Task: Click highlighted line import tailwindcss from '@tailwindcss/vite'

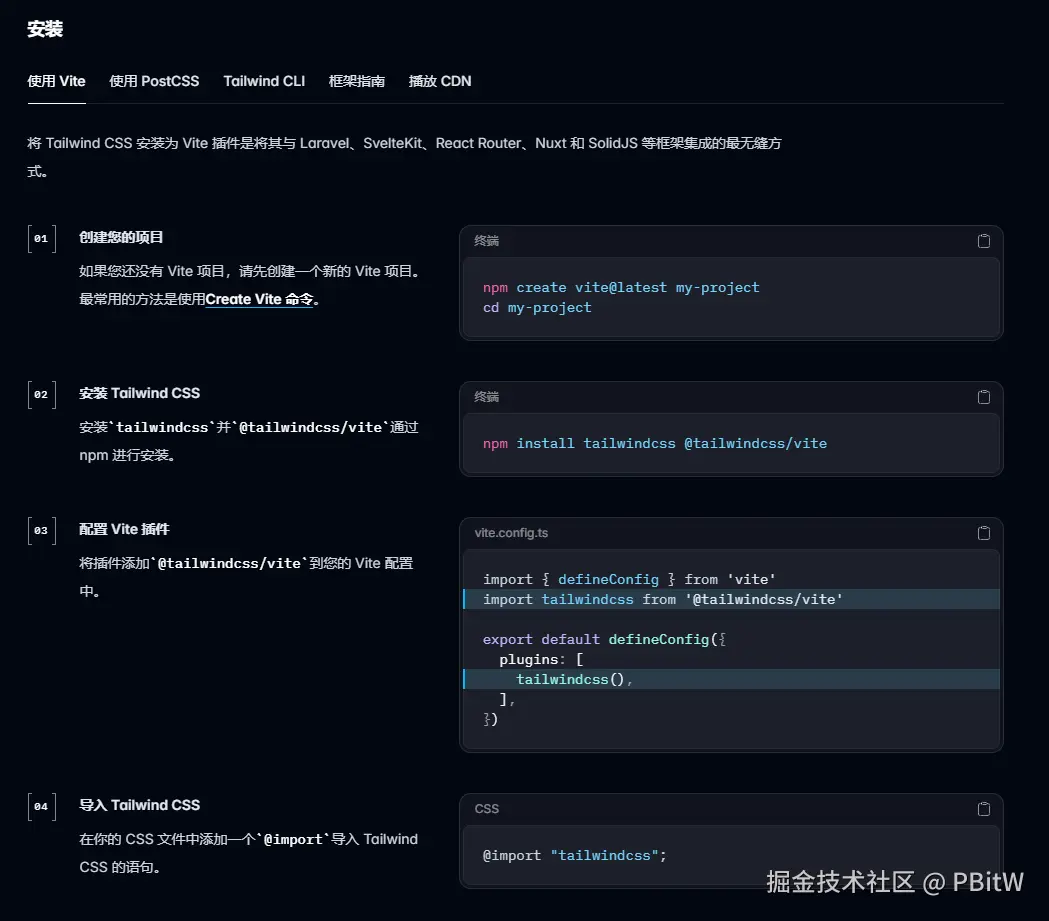Action: (x=731, y=599)
